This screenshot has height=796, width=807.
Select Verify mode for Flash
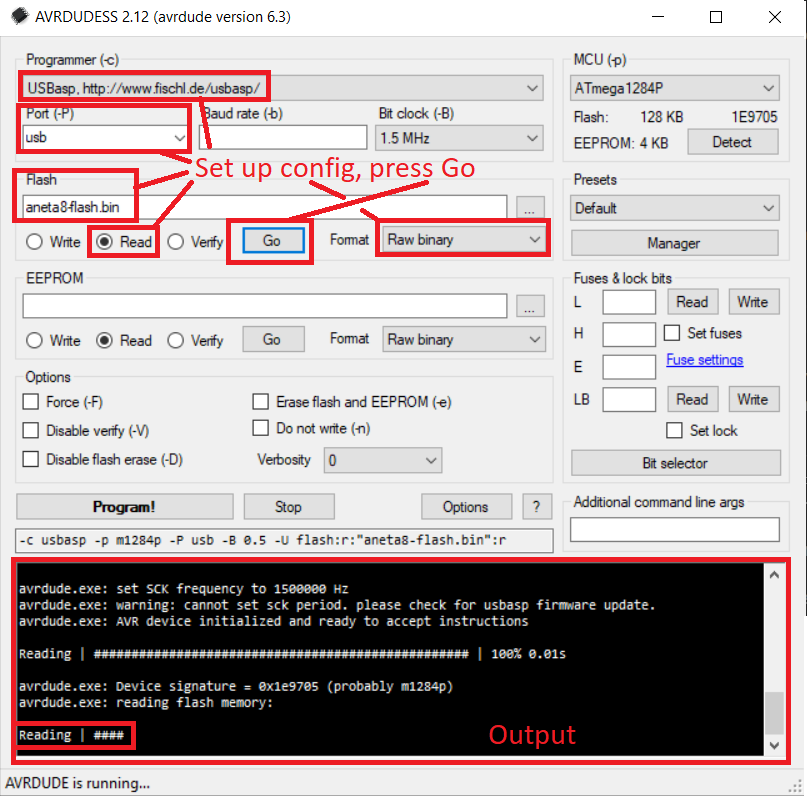click(x=177, y=240)
